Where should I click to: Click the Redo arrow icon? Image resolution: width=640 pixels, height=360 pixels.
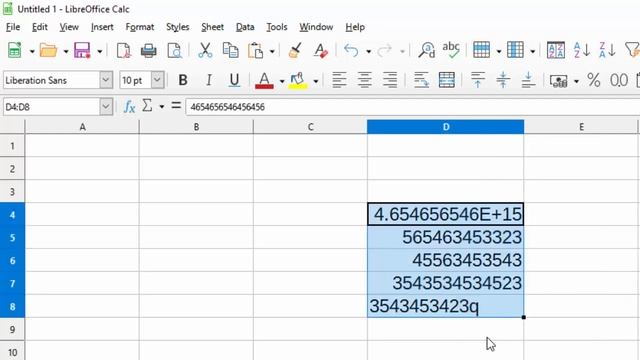[384, 51]
